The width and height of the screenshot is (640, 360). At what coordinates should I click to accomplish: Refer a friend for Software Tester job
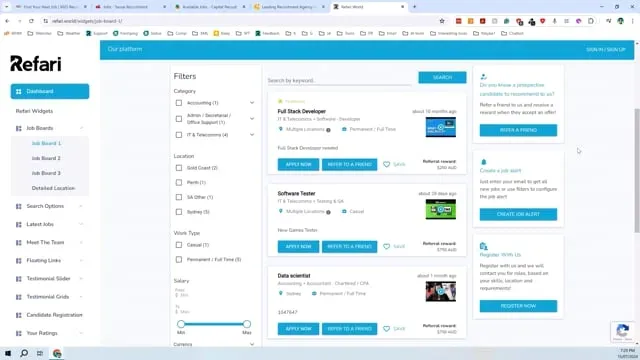click(349, 247)
